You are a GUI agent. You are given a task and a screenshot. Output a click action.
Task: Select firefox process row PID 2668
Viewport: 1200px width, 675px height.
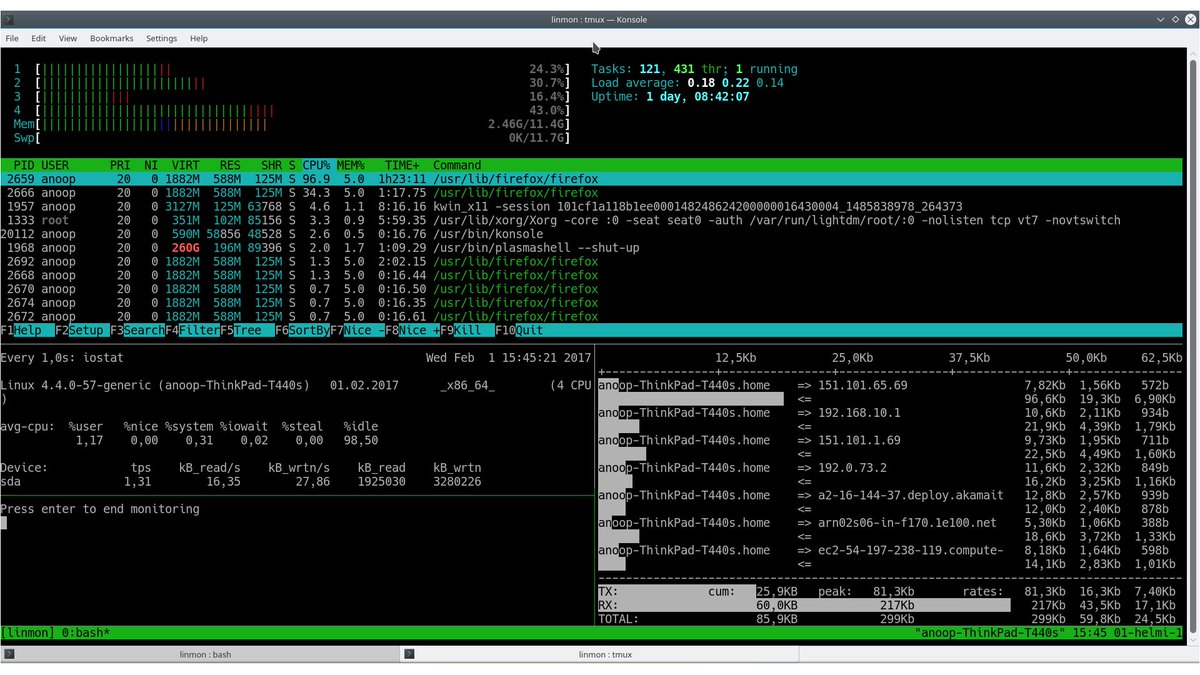click(591, 275)
